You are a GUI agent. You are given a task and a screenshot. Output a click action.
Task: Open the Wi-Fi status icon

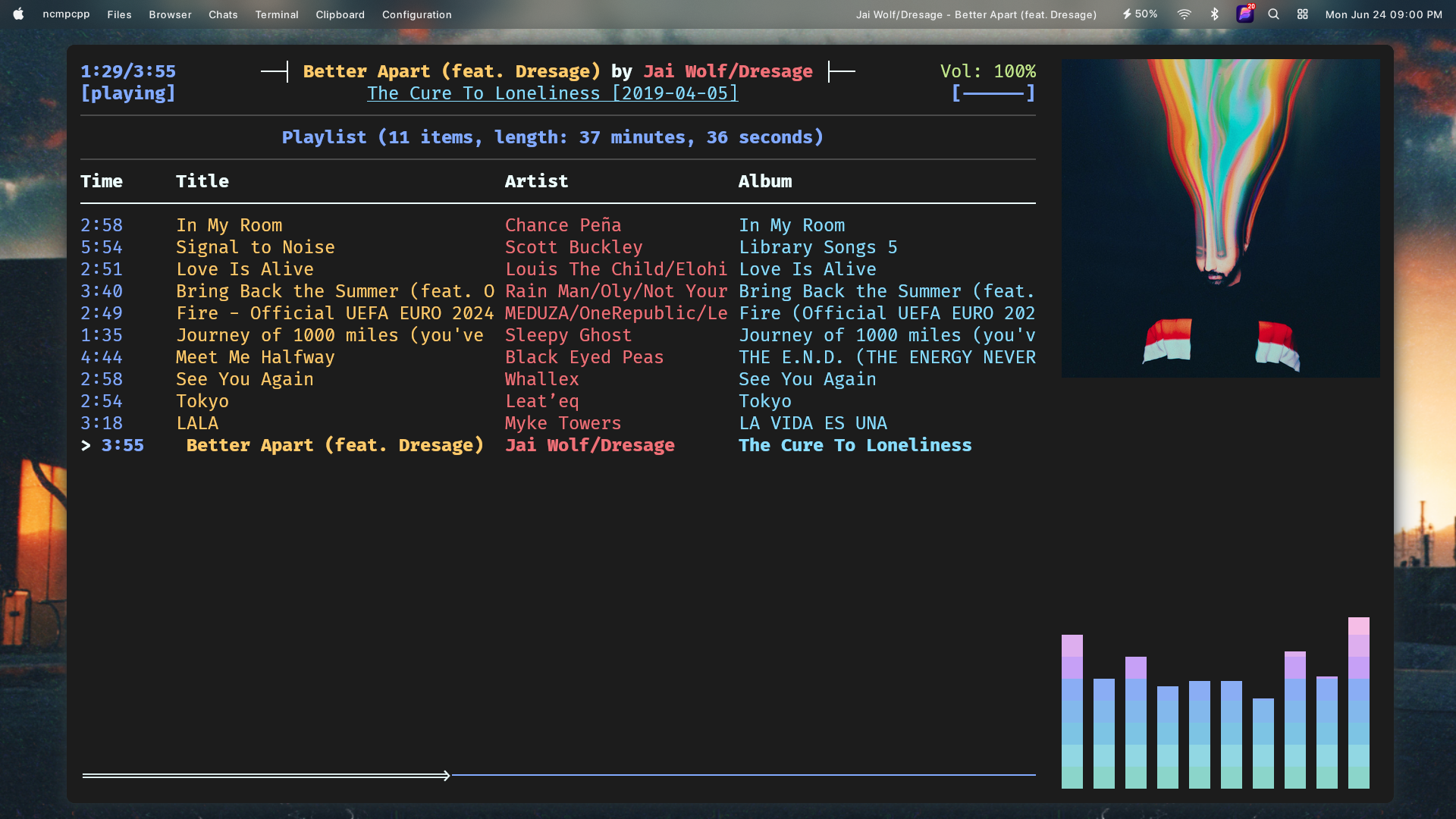1184,14
